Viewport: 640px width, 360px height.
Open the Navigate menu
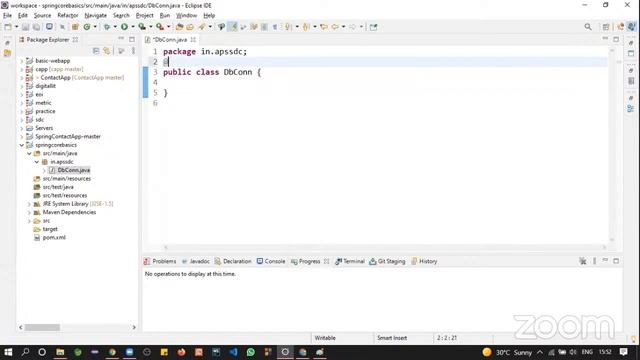(96, 16)
